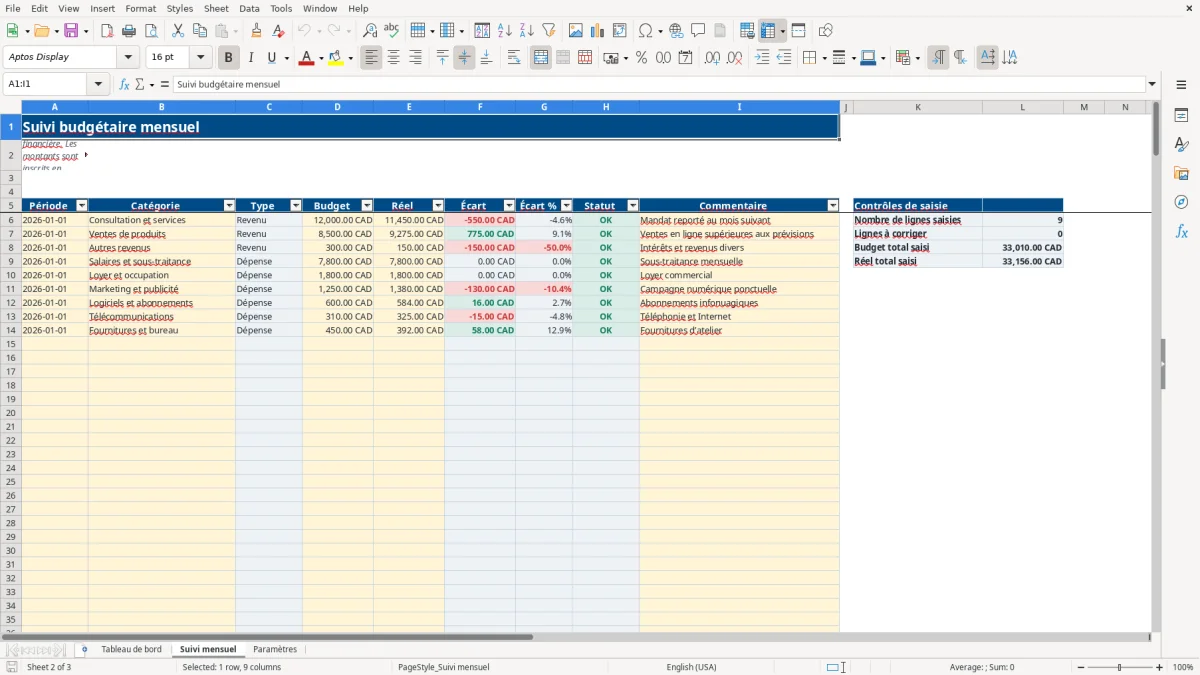Open the Data menu
Screen dimensions: 1200x675
[x=249, y=8]
